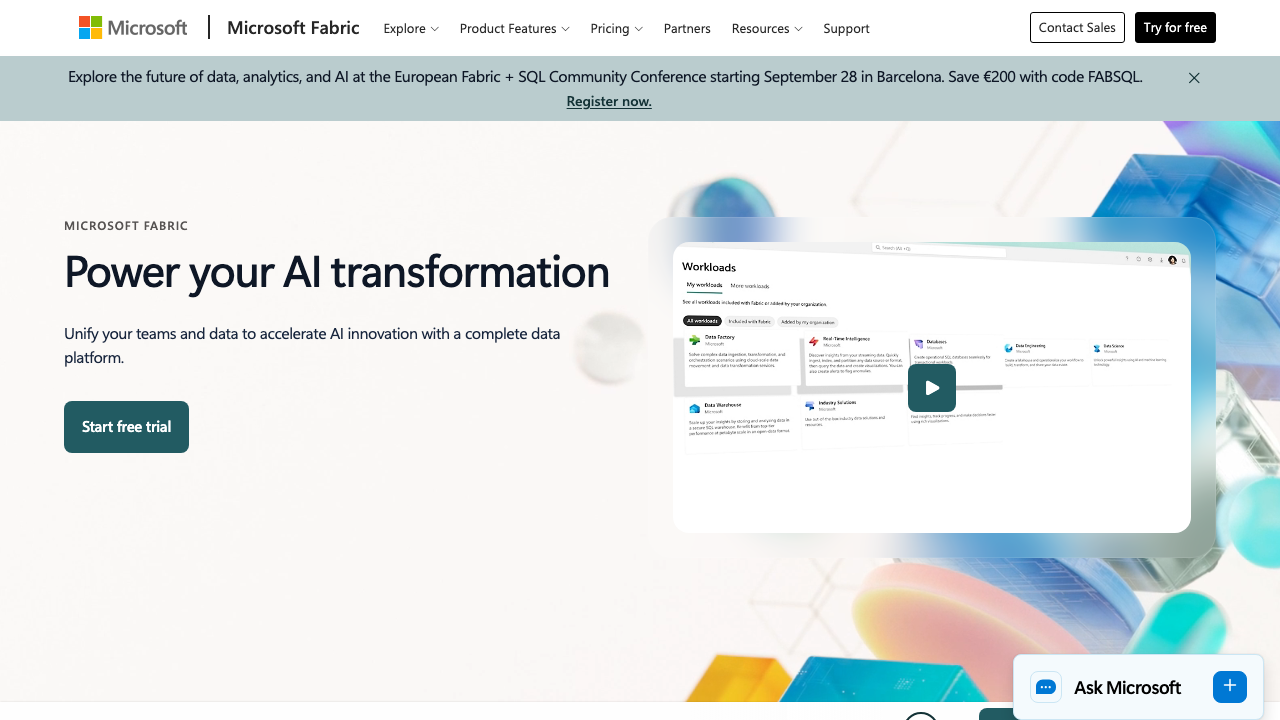Play the Fabric workloads video
The height and width of the screenshot is (720, 1280).
tap(932, 388)
